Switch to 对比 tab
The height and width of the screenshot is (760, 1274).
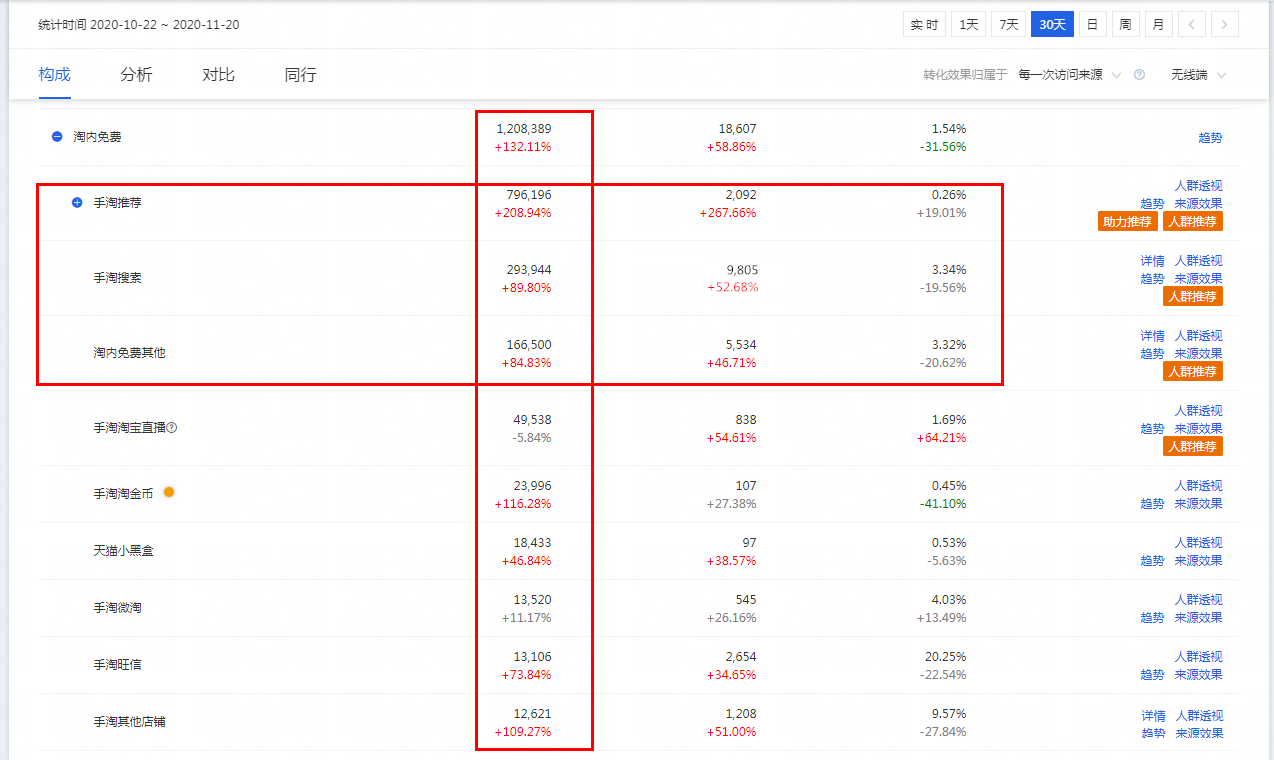pyautogui.click(x=218, y=75)
